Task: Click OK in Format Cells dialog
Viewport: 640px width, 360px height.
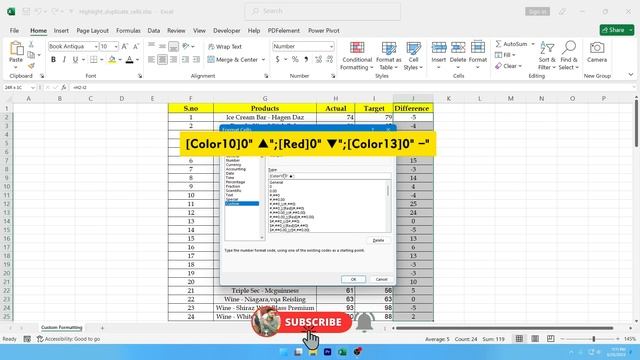Action: pyautogui.click(x=353, y=279)
